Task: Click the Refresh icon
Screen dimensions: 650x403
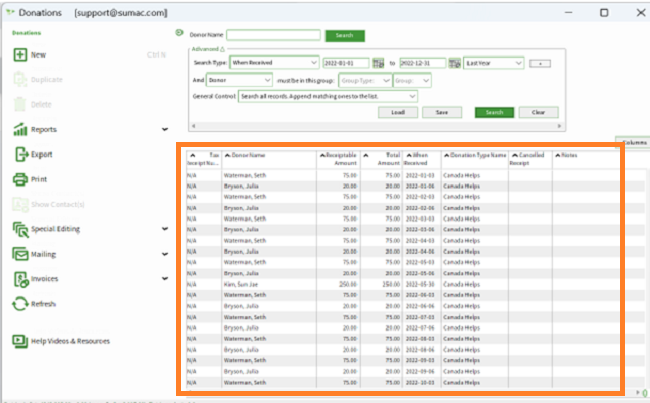Action: coord(20,303)
